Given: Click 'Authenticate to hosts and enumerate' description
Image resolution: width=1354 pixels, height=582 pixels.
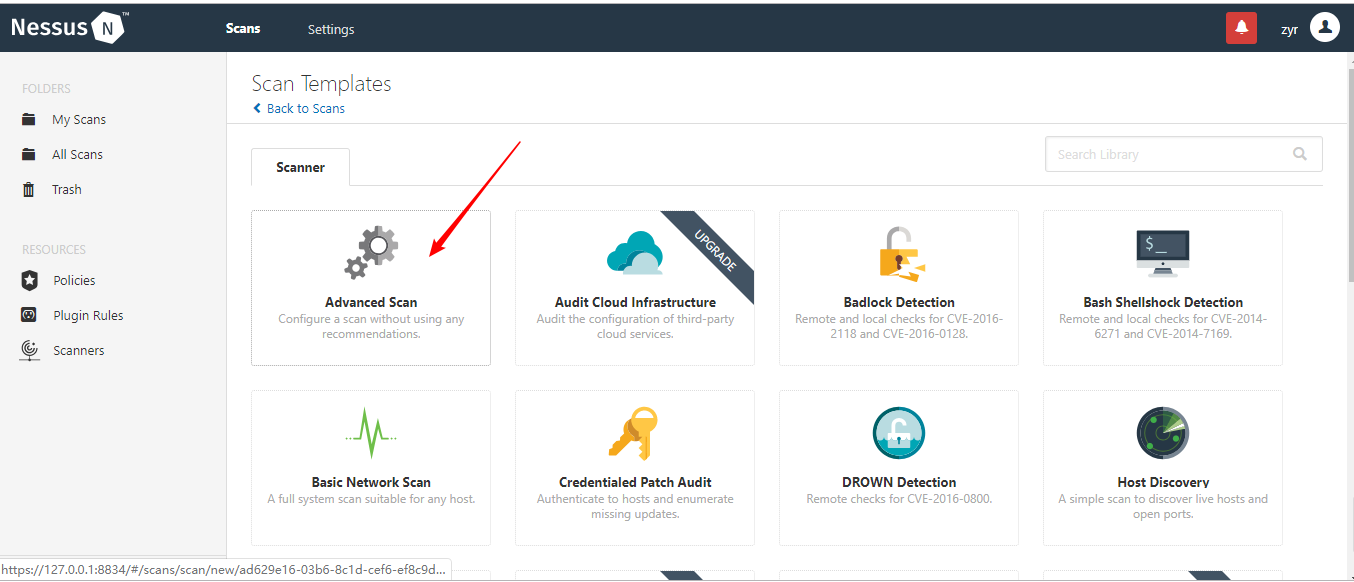Looking at the screenshot, I should pos(635,506).
